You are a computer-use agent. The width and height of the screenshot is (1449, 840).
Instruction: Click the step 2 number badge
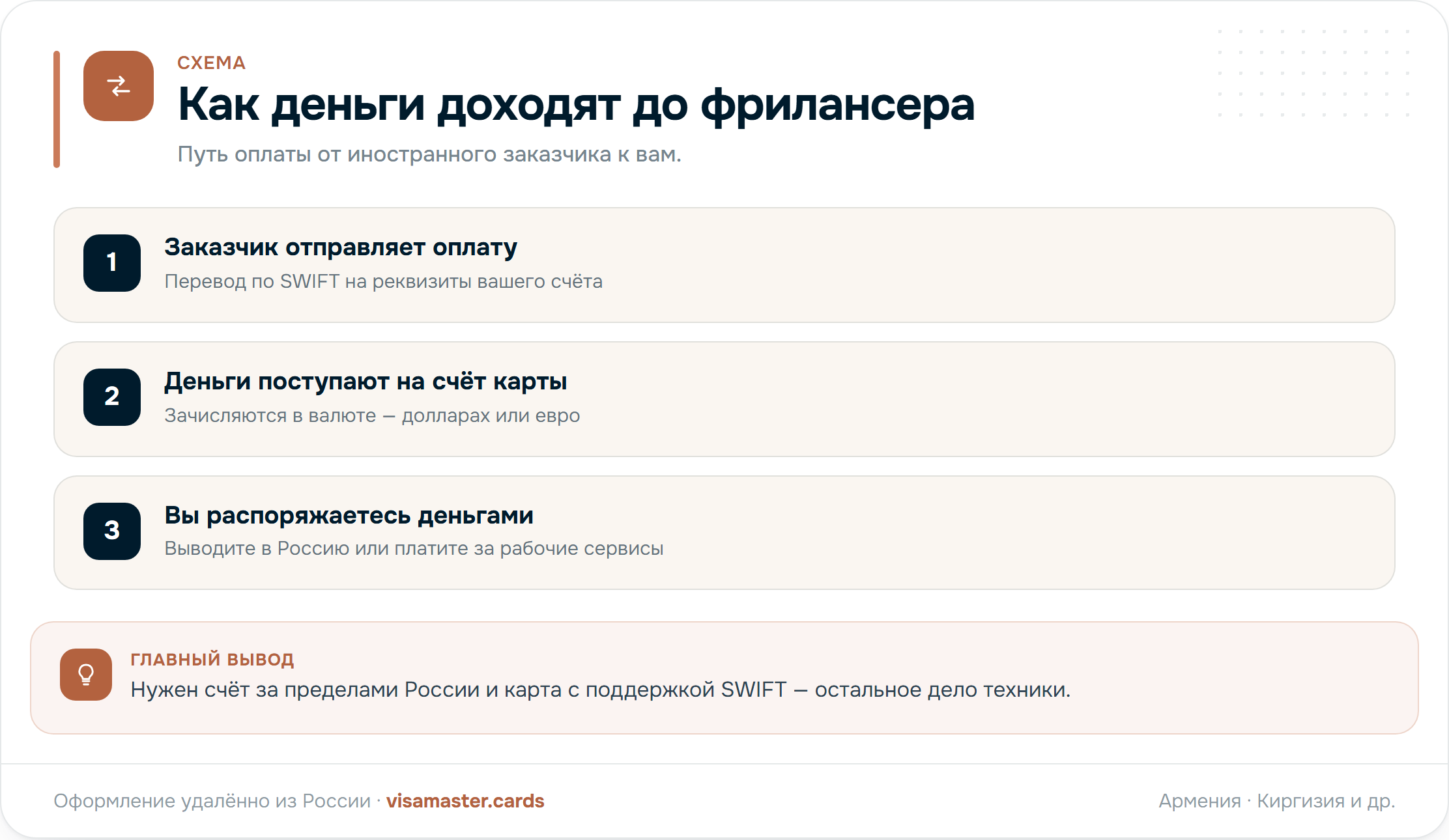[112, 397]
